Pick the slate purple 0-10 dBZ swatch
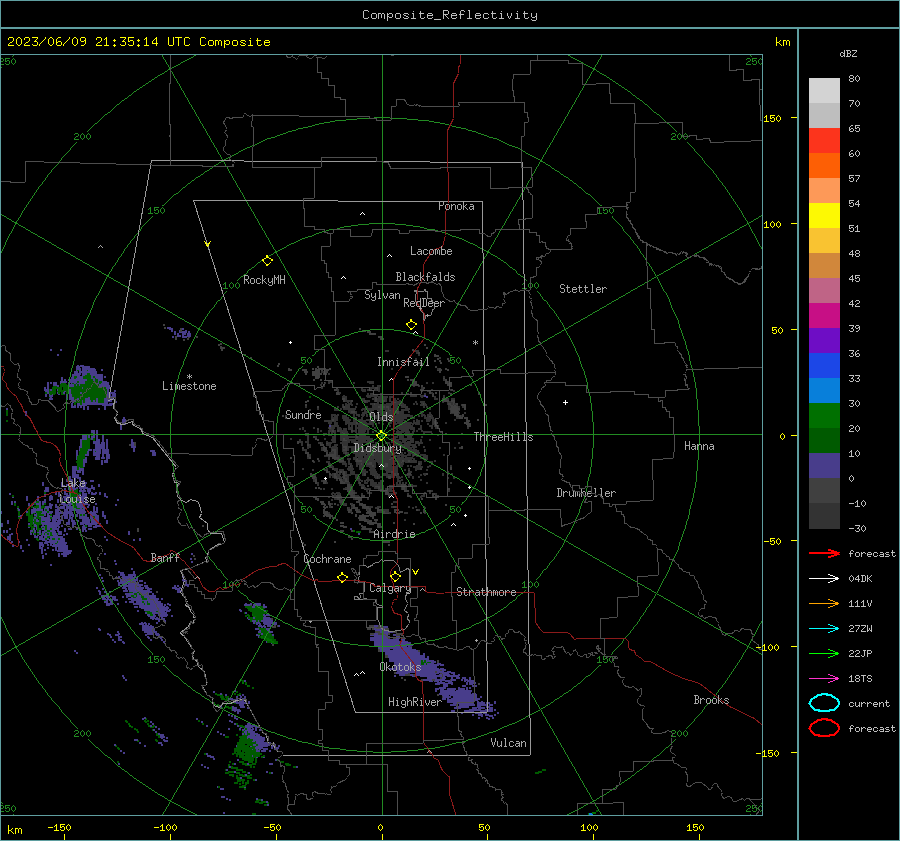This screenshot has width=900, height=841. pyautogui.click(x=824, y=466)
